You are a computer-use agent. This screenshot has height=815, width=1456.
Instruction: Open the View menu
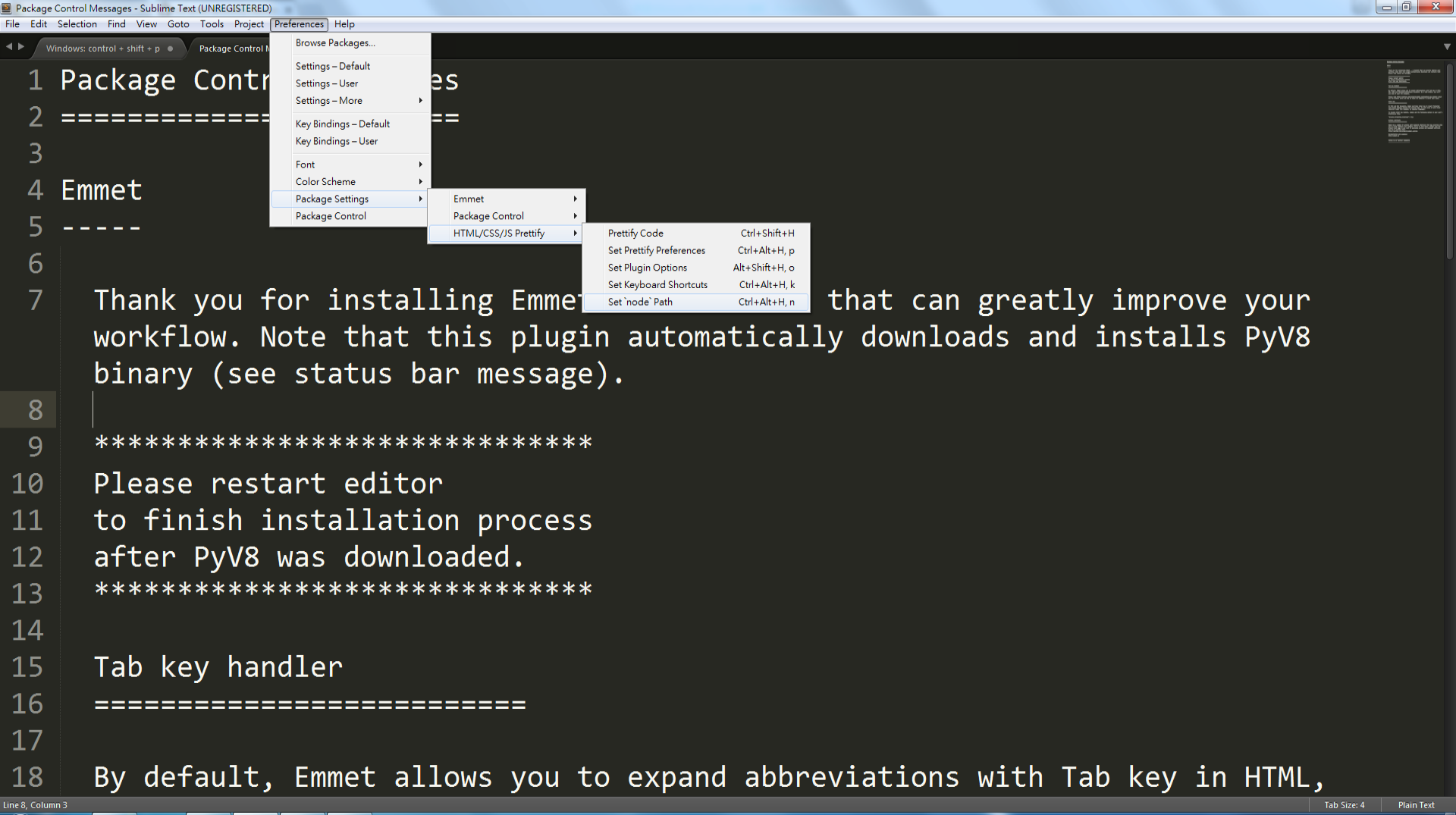[x=146, y=24]
